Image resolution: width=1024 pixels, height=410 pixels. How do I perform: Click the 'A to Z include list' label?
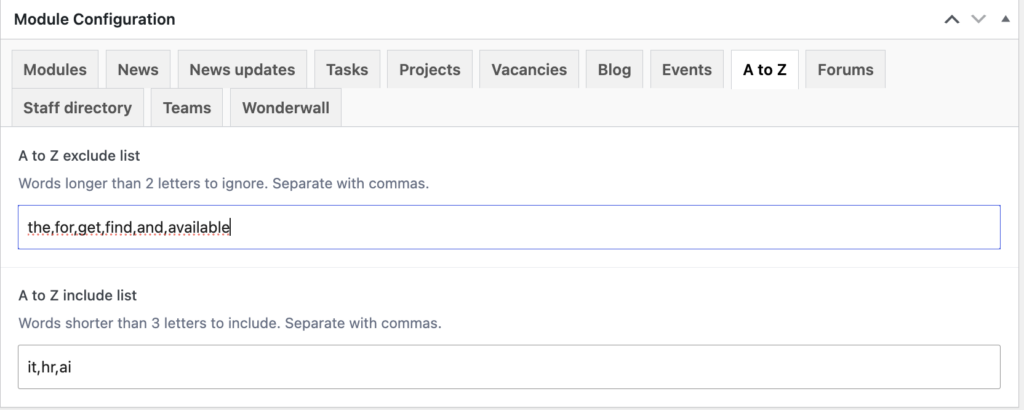[x=78, y=295]
